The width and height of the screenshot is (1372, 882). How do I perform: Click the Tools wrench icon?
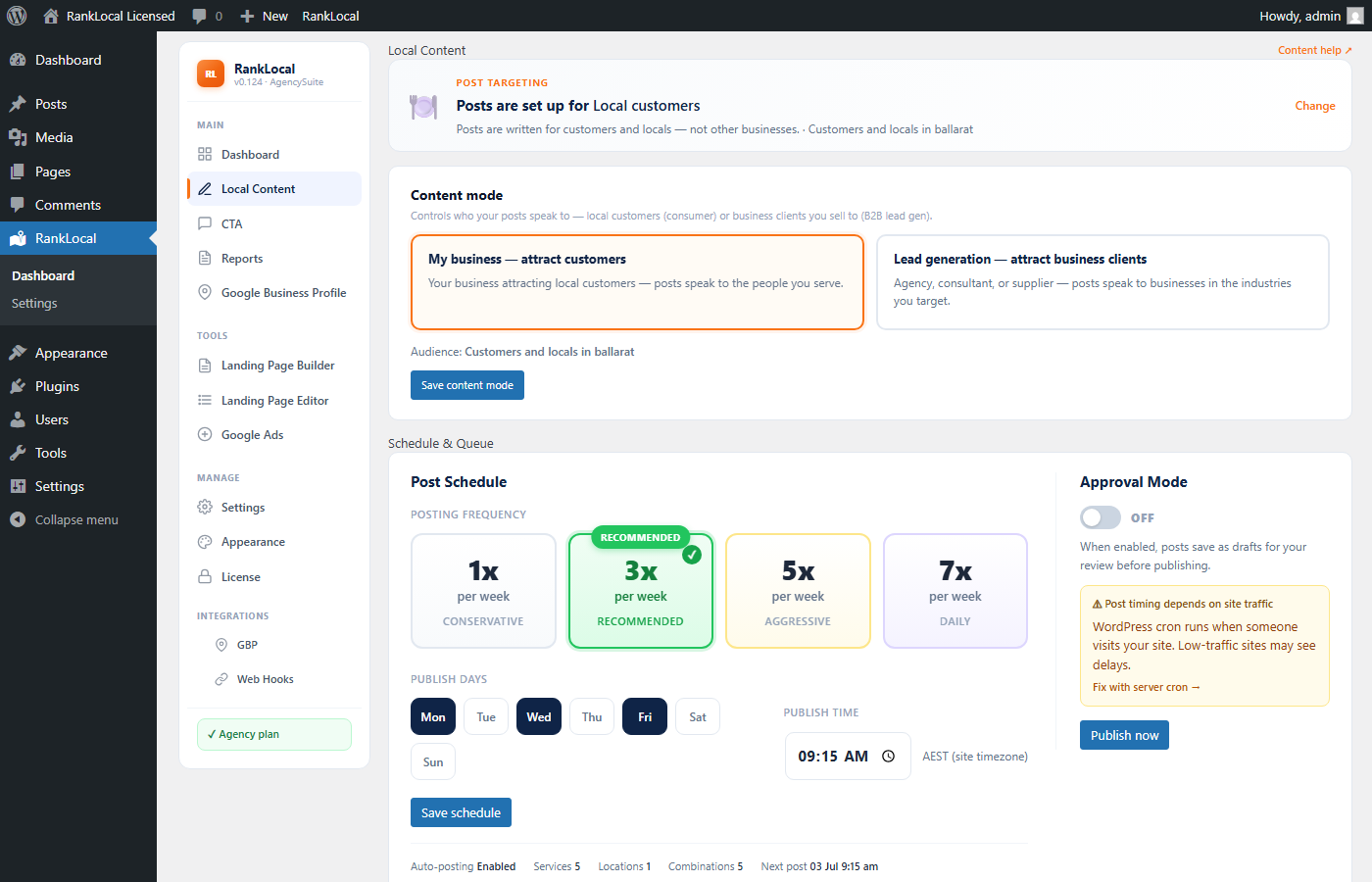pos(18,453)
